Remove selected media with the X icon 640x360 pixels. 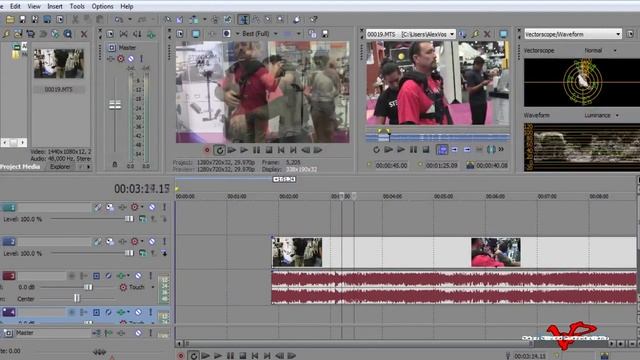[84, 34]
